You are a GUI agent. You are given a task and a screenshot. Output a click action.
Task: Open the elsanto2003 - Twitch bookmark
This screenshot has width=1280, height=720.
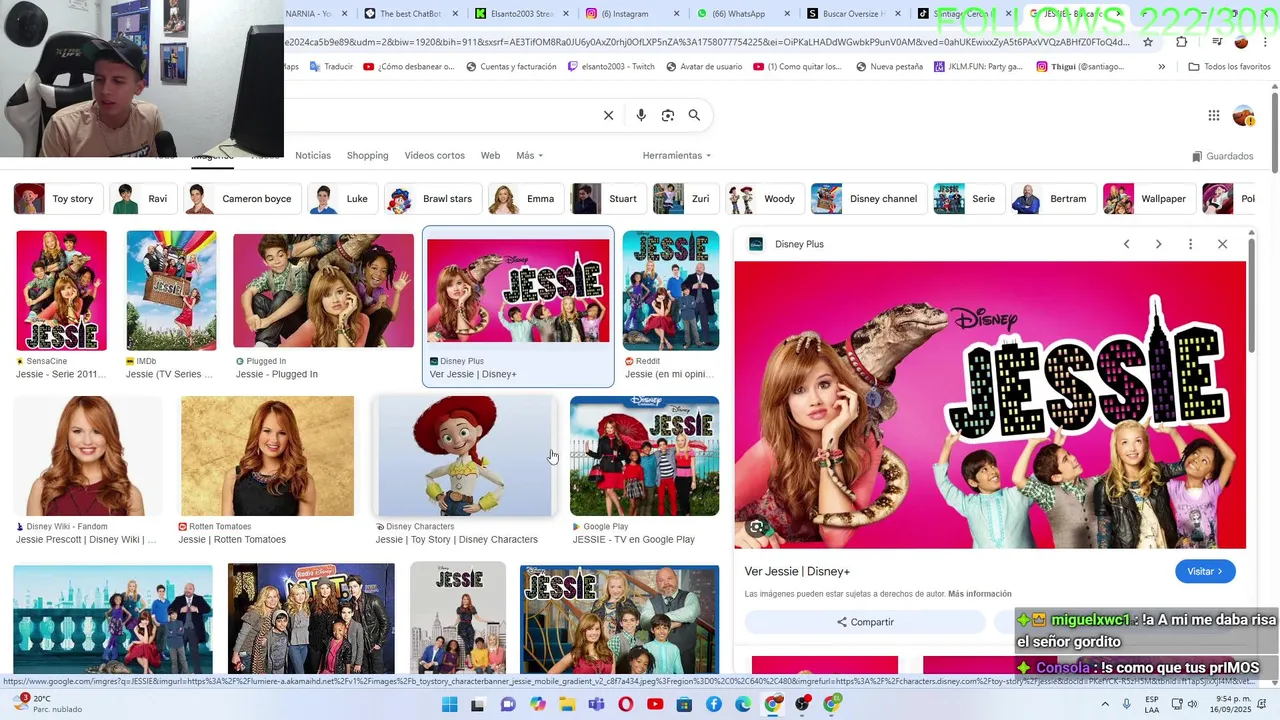(x=611, y=67)
